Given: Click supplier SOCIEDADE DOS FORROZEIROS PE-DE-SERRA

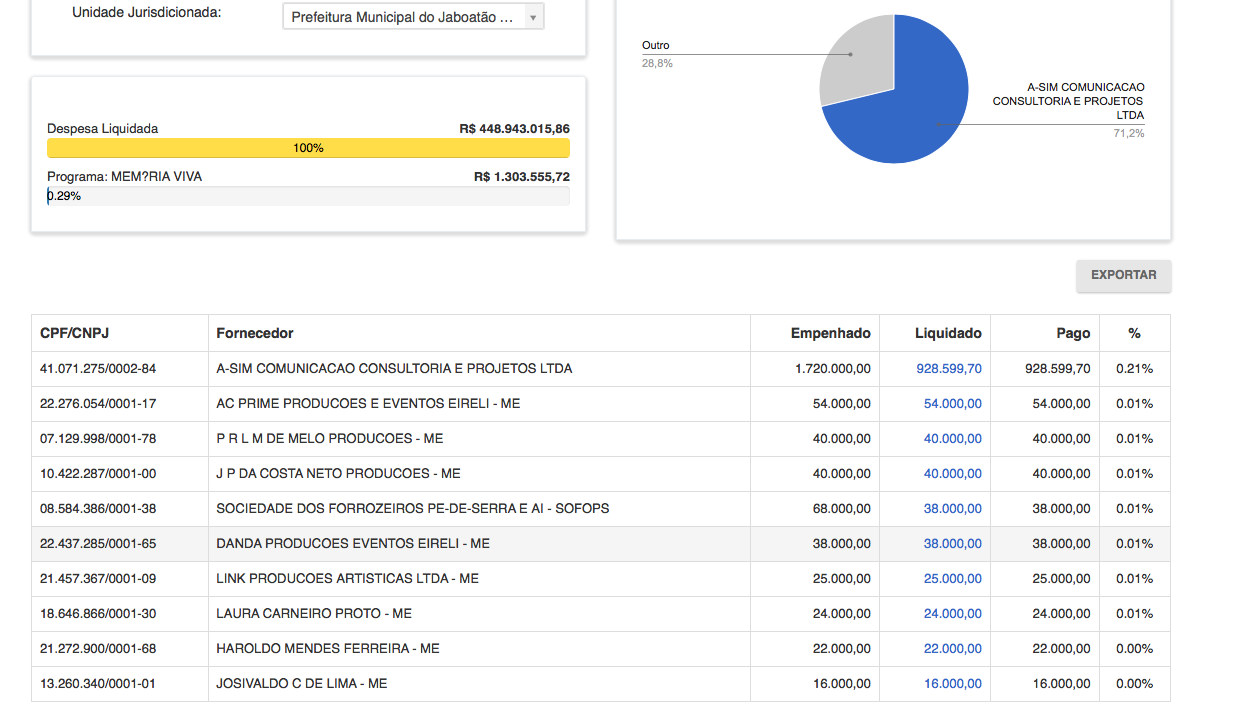Looking at the screenshot, I should tap(412, 509).
